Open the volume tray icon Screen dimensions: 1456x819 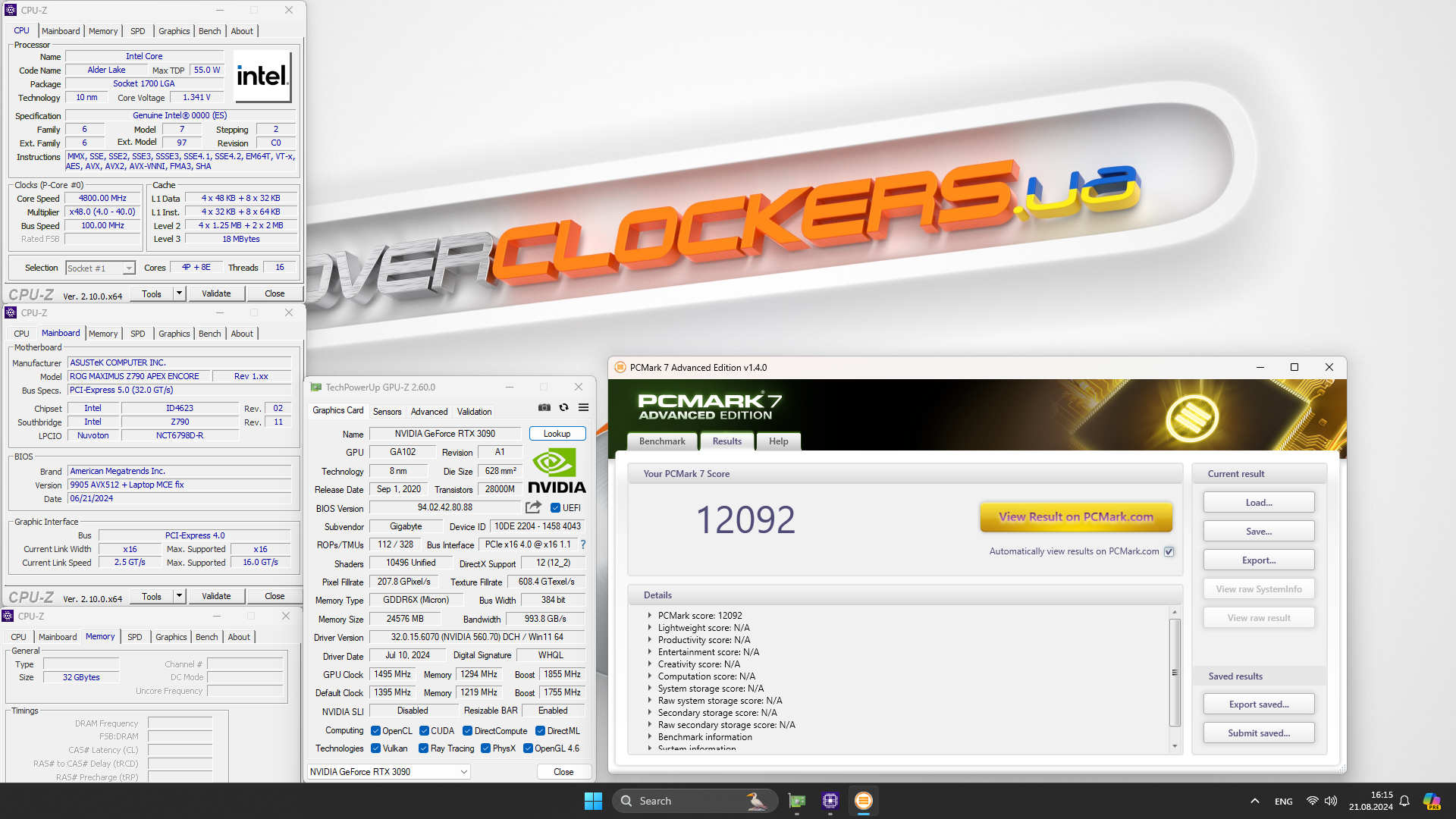[x=1331, y=801]
